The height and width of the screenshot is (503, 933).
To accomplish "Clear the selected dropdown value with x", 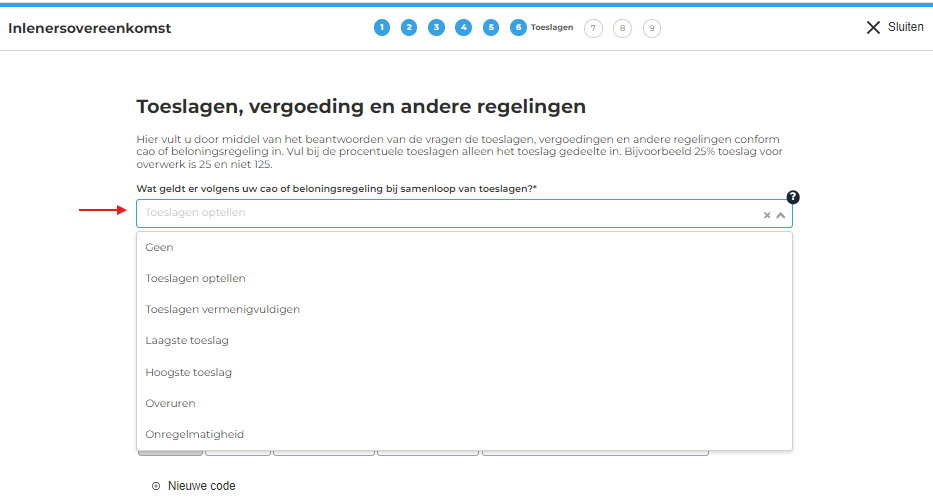I will [767, 215].
